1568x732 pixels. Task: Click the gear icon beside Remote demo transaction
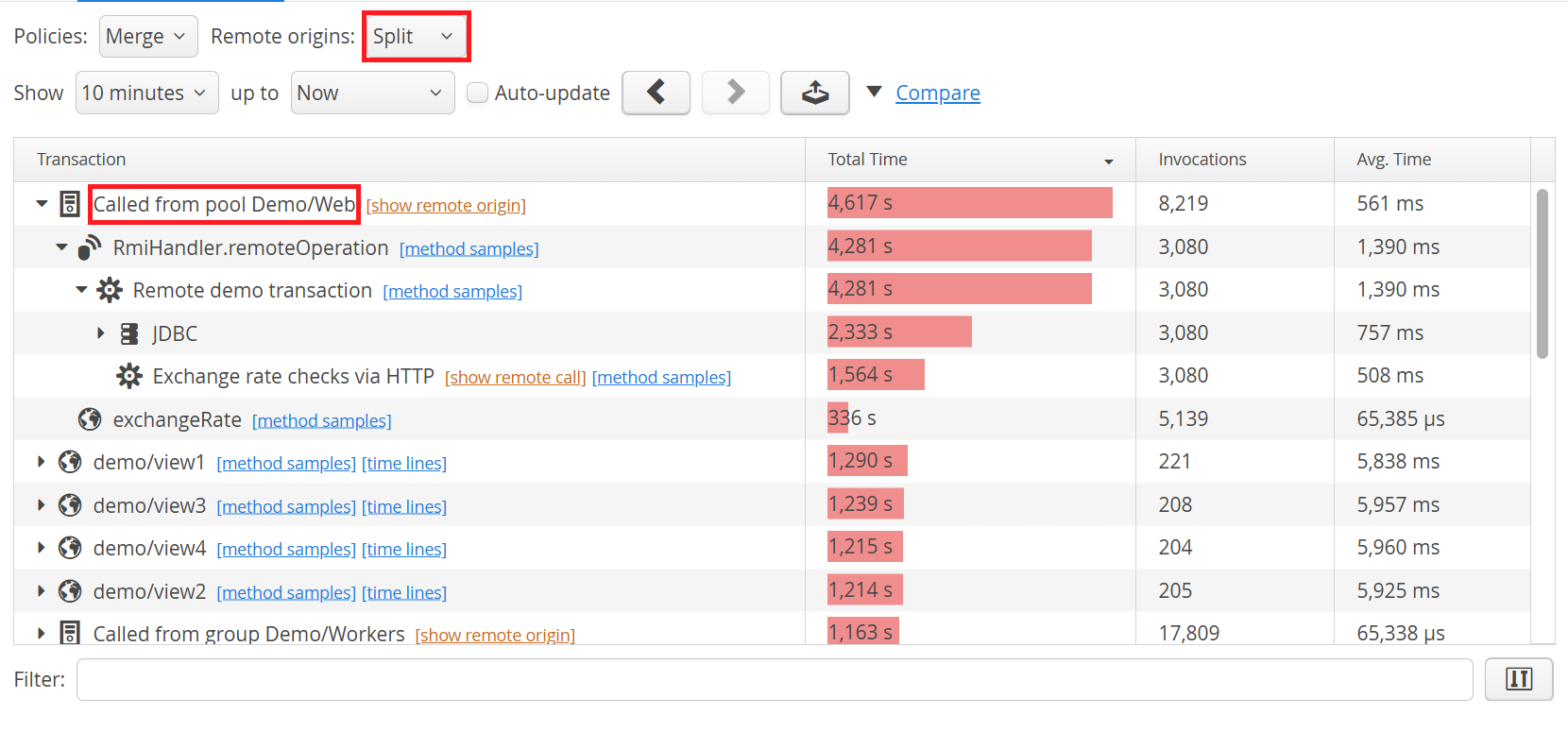(x=110, y=290)
